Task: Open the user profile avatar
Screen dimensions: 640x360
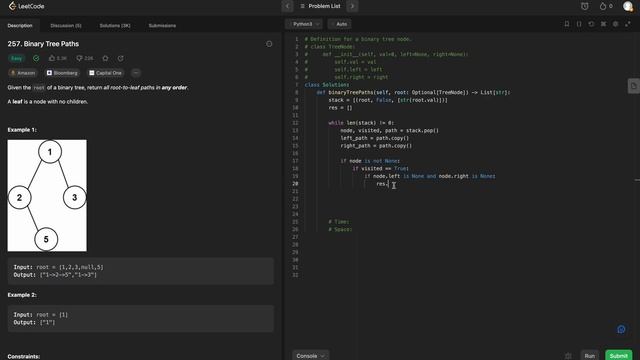Action: pos(628,6)
